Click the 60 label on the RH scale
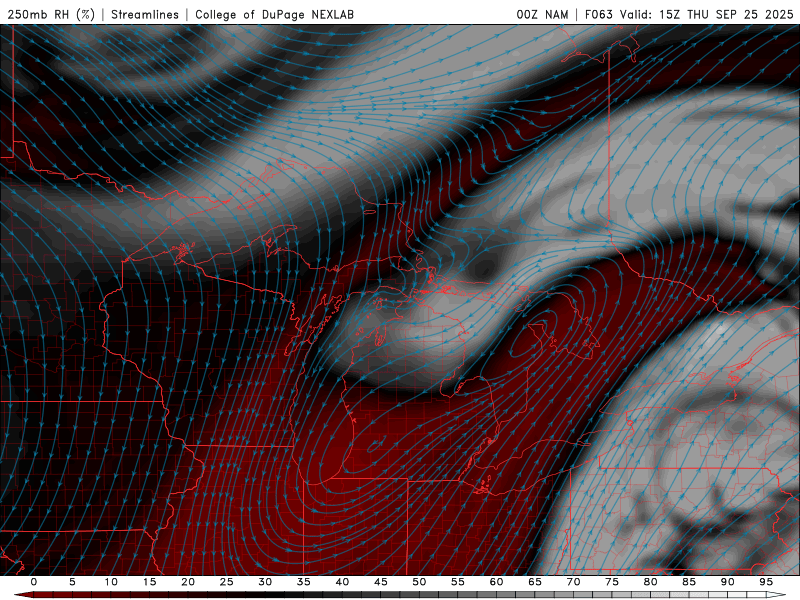The width and height of the screenshot is (800, 600). 496,582
